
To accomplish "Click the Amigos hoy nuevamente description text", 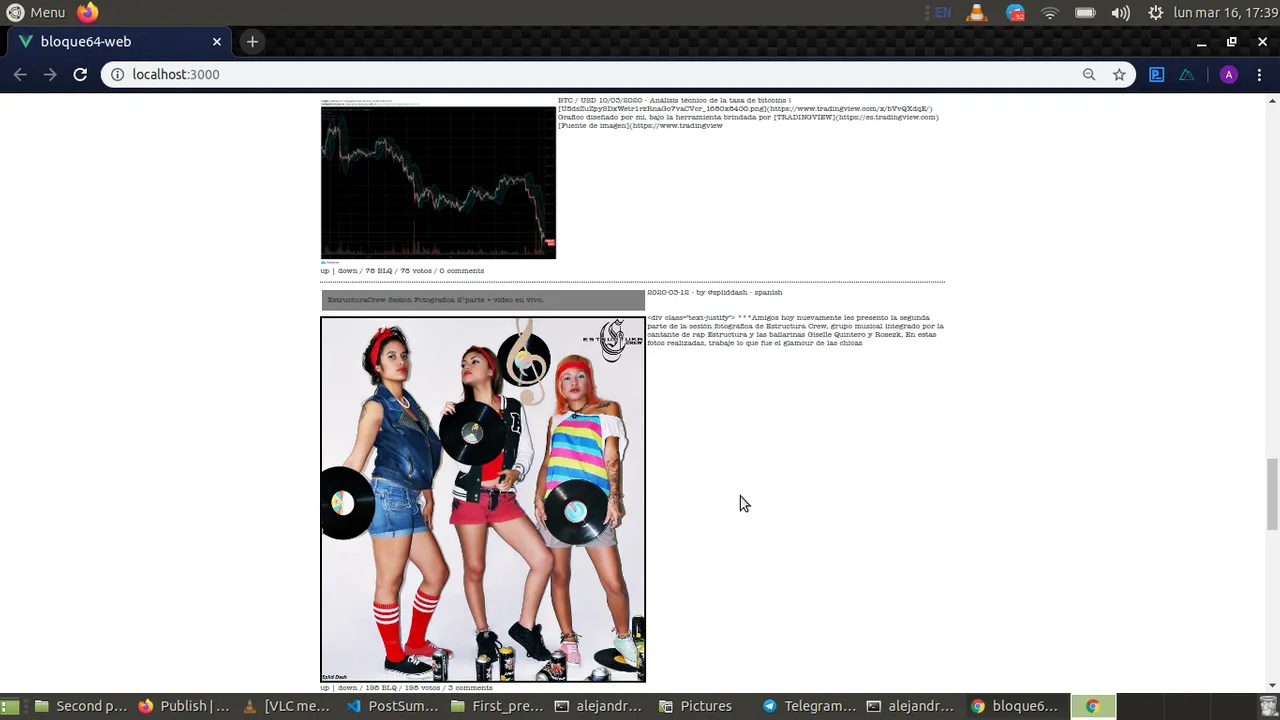I will tap(795, 330).
